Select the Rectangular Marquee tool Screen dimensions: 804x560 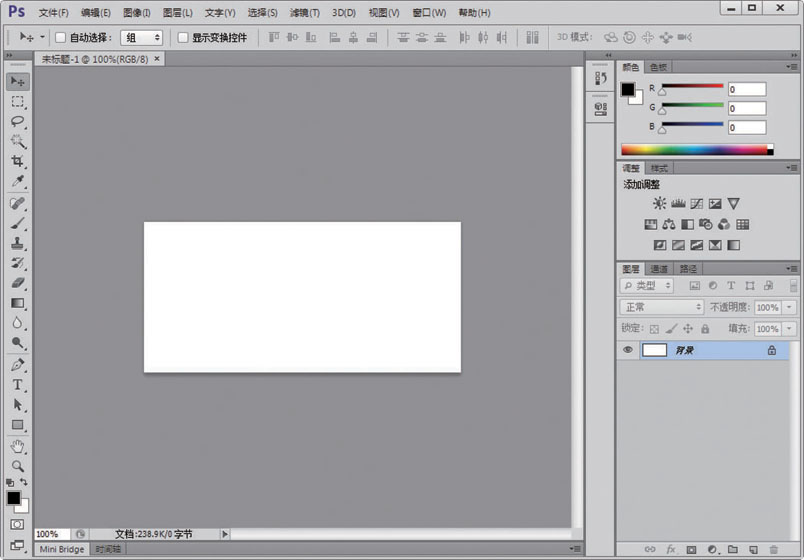click(x=17, y=101)
